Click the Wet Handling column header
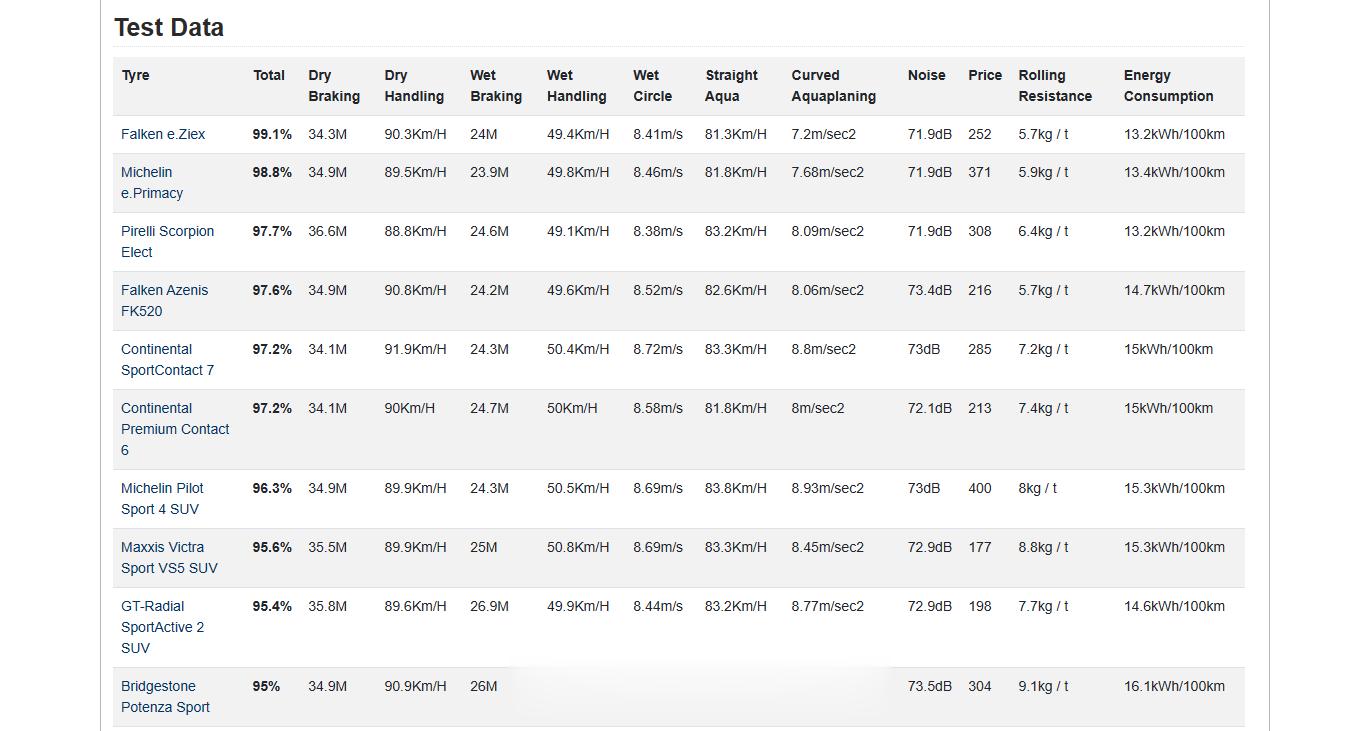 (x=576, y=86)
